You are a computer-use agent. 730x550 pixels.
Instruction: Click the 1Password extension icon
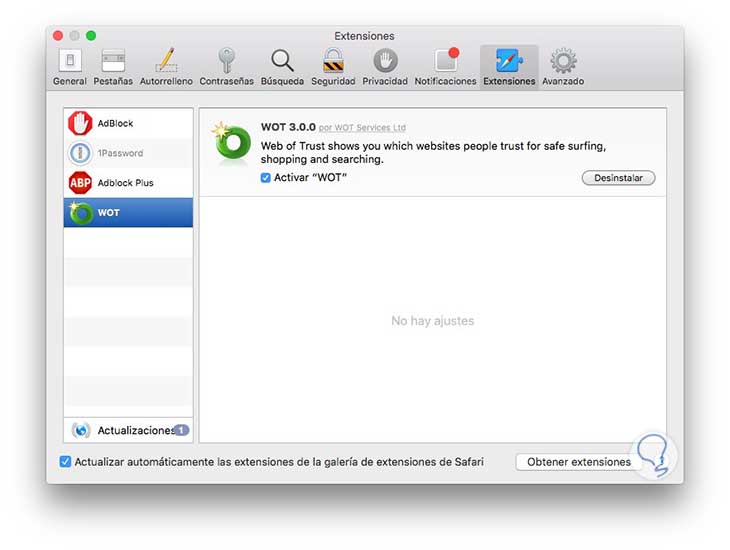click(80, 153)
